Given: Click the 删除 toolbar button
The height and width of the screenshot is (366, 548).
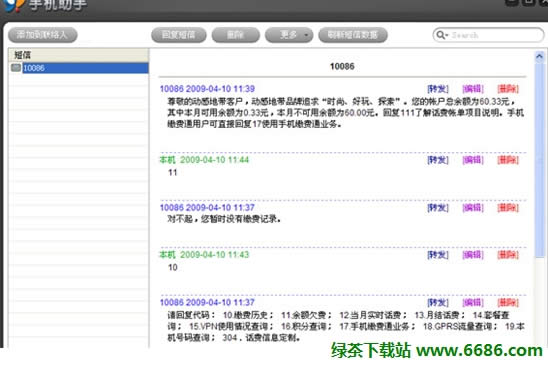Looking at the screenshot, I should (236, 35).
